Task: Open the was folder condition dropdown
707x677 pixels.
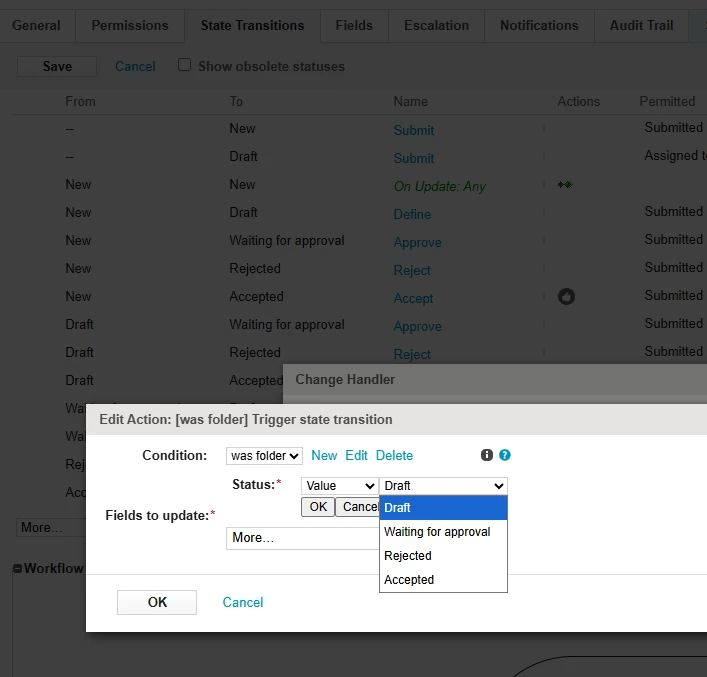Action: [264, 456]
